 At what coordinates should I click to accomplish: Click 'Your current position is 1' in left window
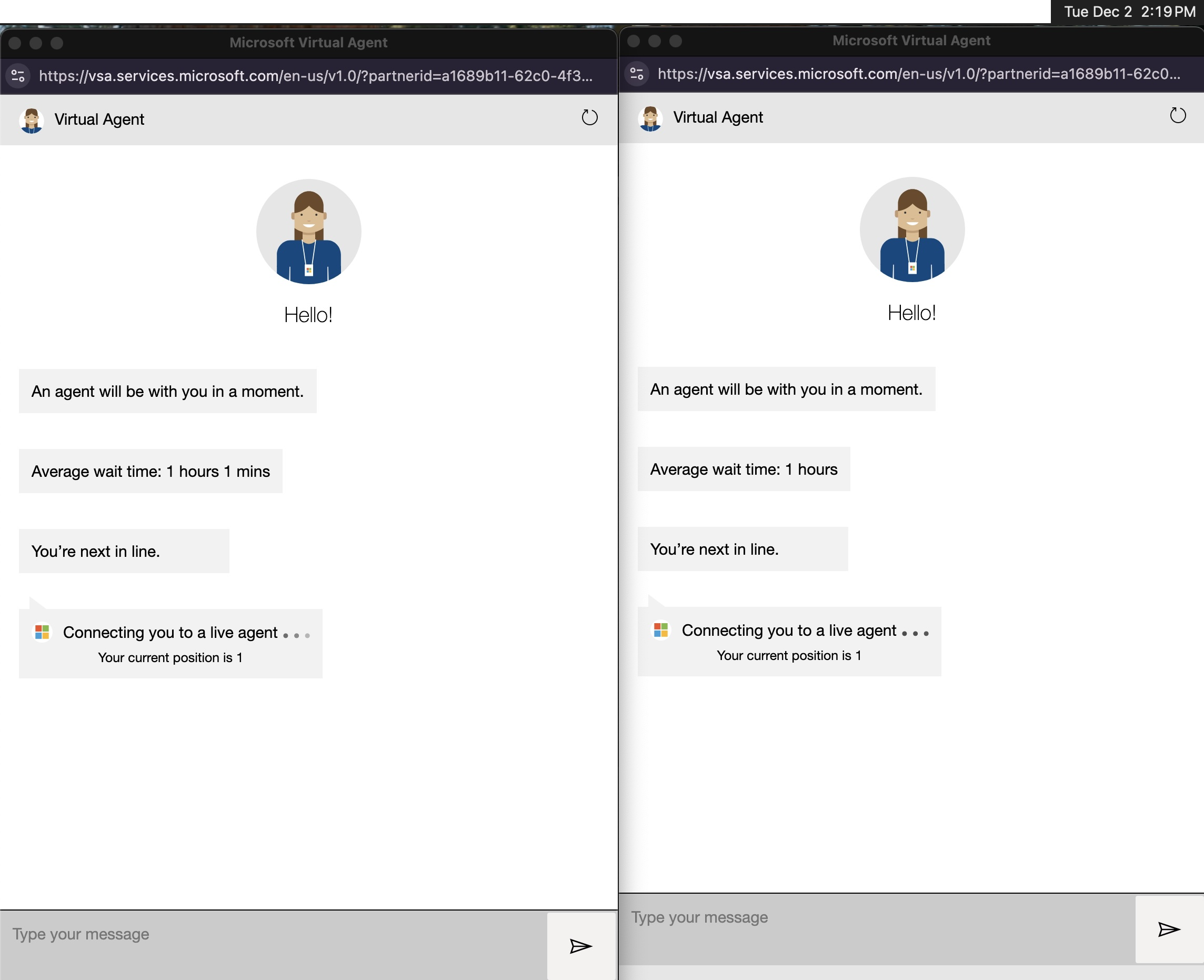[170, 657]
